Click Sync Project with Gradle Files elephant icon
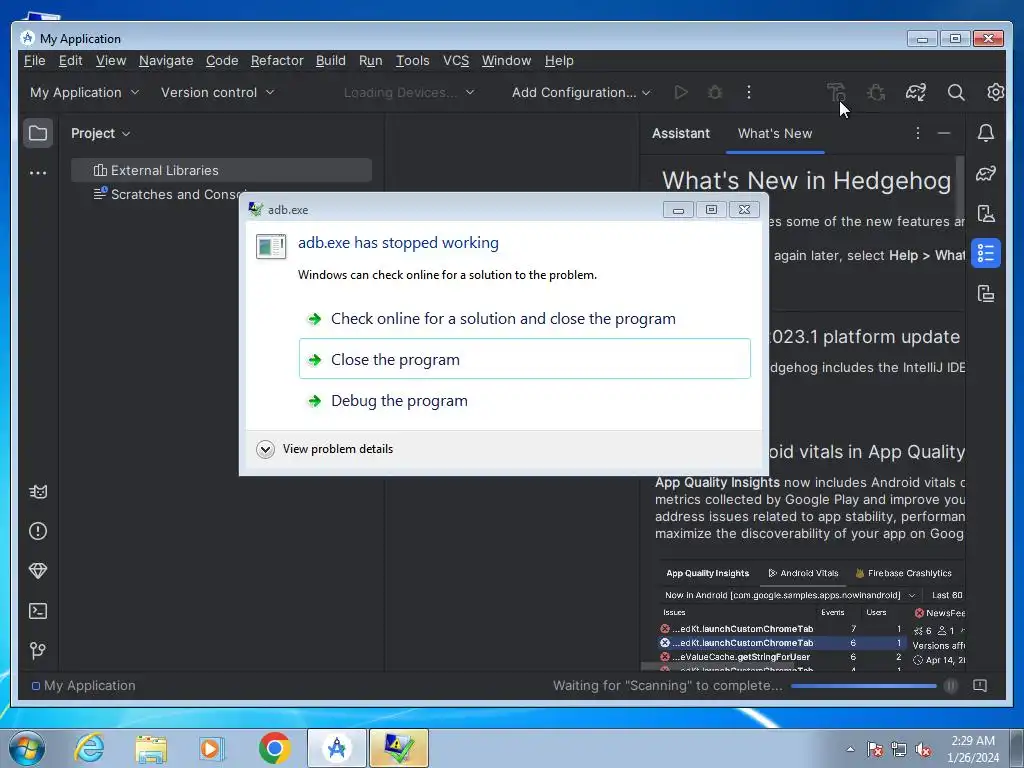This screenshot has height=768, width=1024. (x=916, y=92)
